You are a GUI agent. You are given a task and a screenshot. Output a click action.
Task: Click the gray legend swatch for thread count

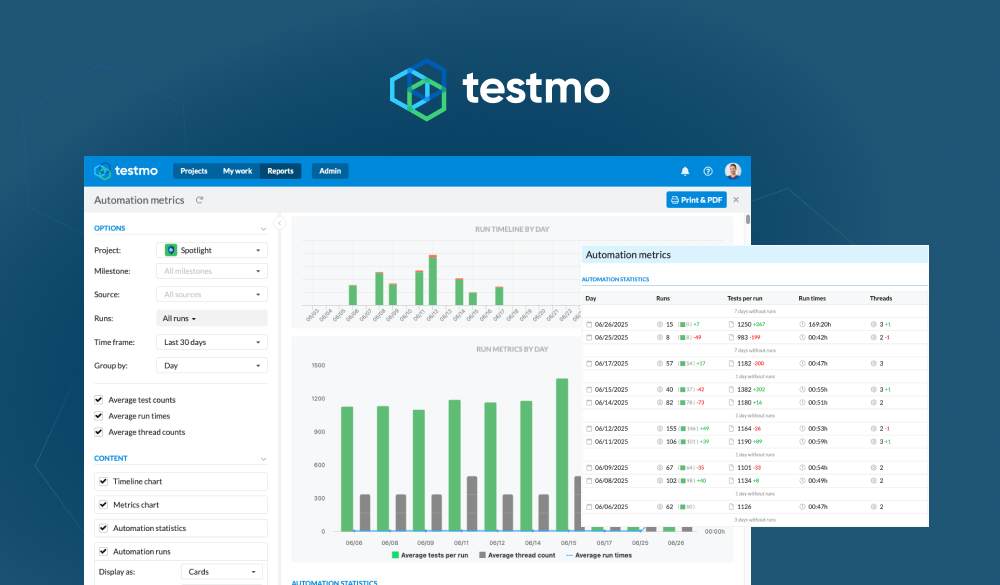click(483, 555)
